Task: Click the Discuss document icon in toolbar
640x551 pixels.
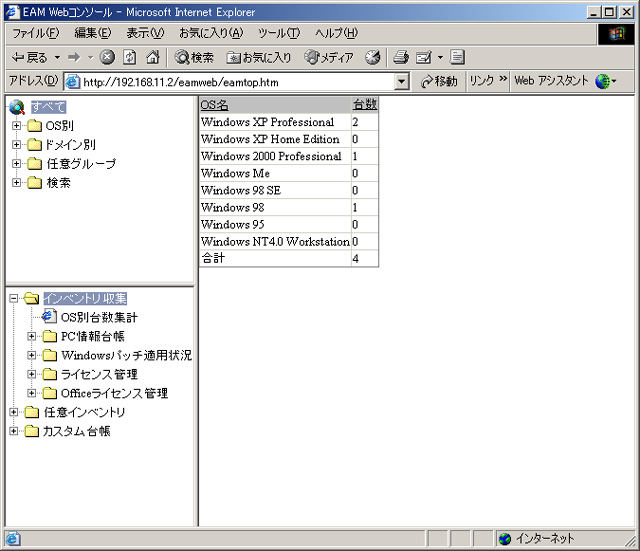Action: tap(457, 58)
